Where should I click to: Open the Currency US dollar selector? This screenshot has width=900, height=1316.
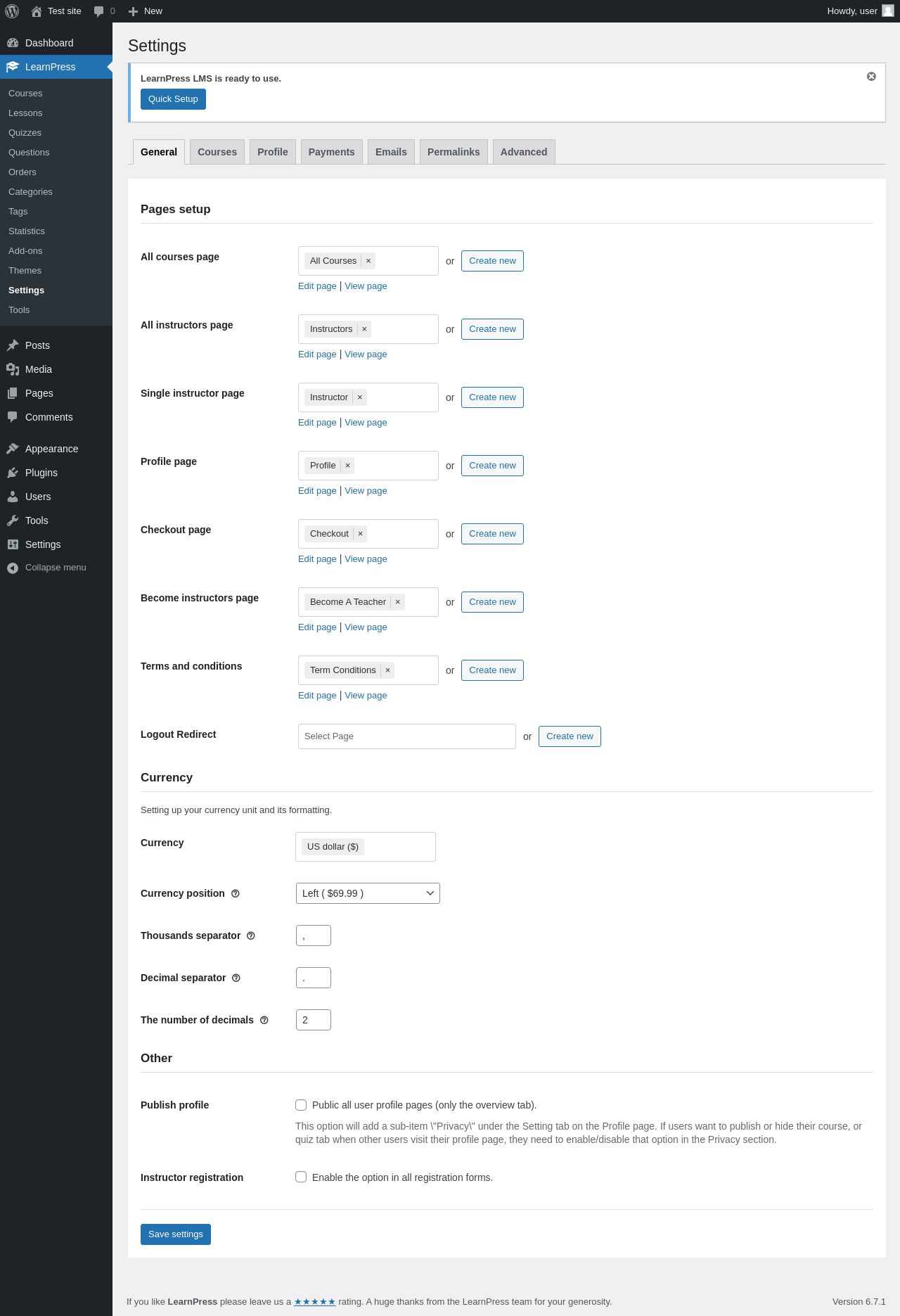(x=365, y=847)
